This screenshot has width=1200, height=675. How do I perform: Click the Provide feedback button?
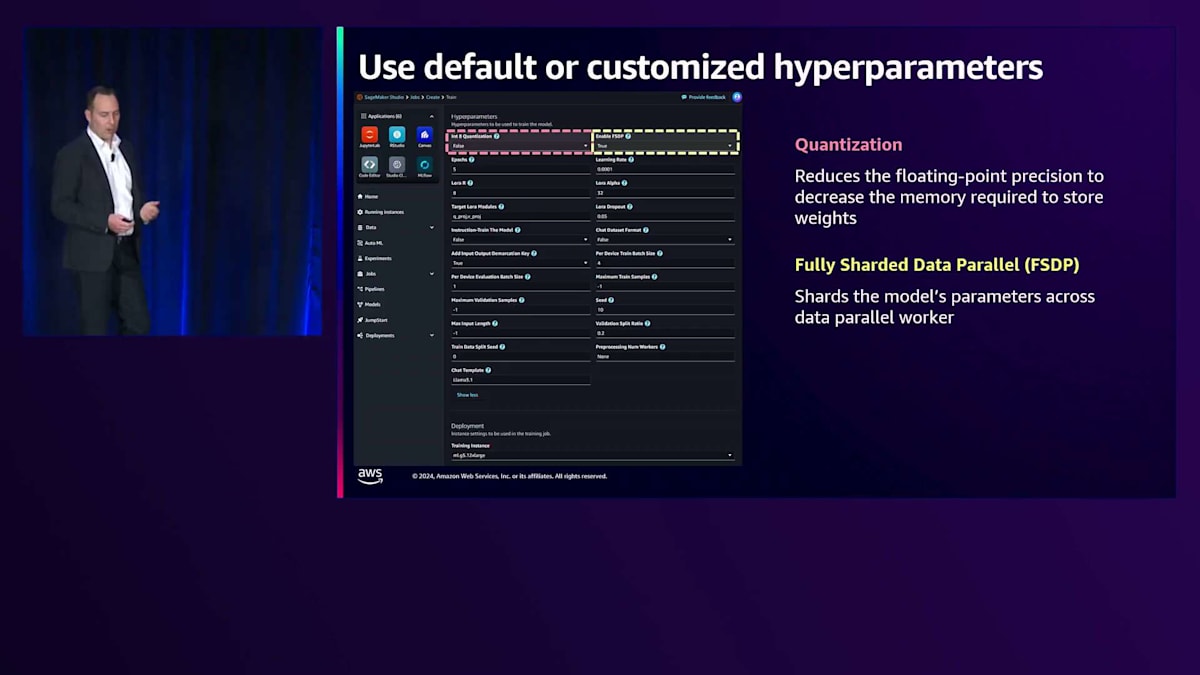point(704,97)
